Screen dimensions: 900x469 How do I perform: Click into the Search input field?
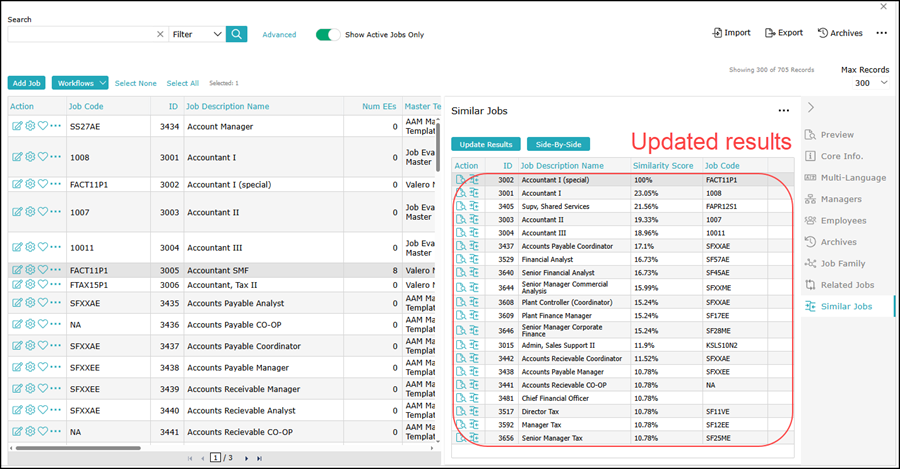click(x=80, y=34)
